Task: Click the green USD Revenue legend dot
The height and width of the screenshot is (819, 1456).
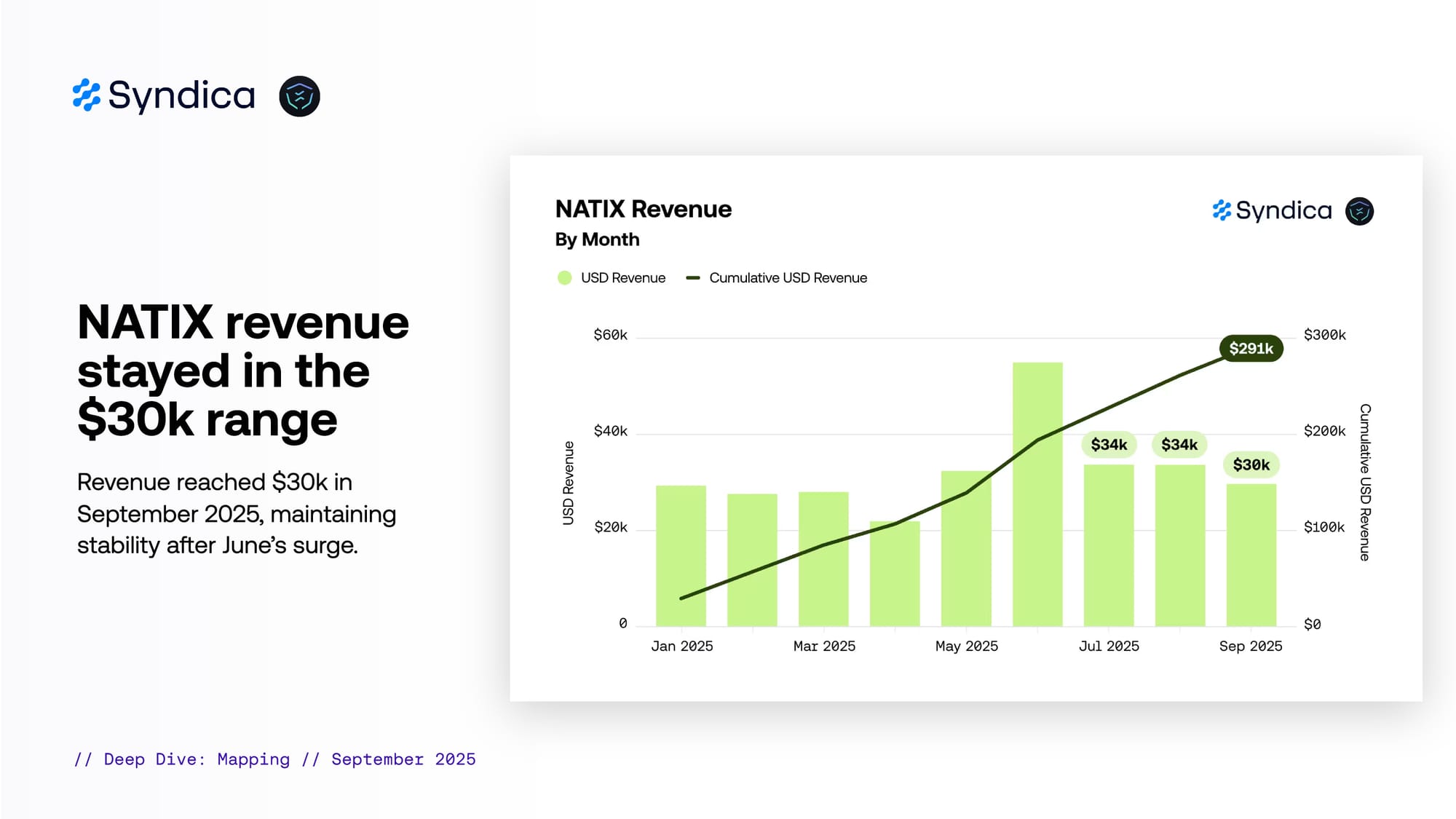Action: click(x=564, y=278)
